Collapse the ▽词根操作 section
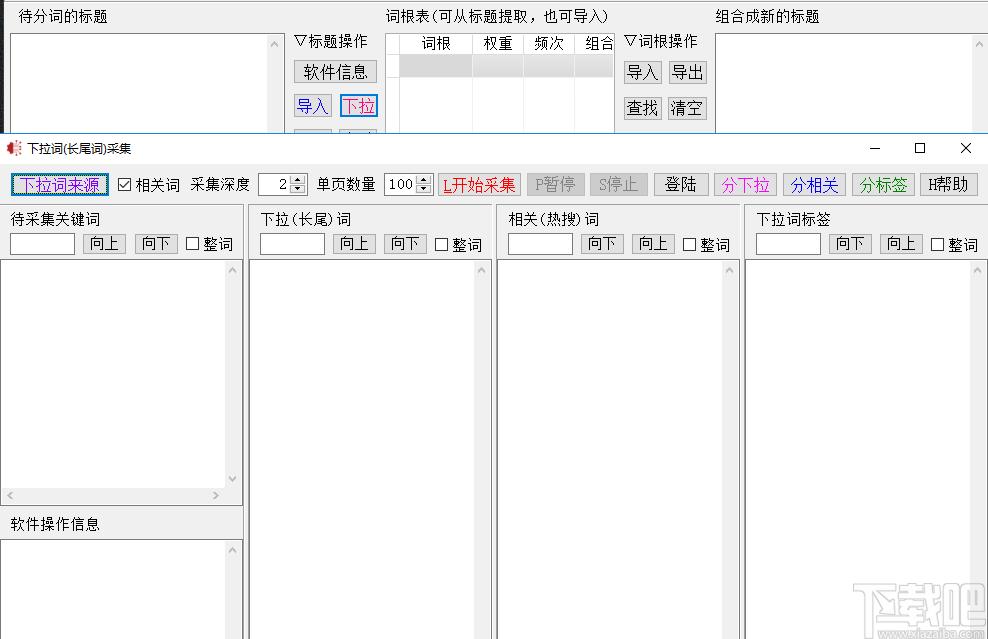This screenshot has width=988, height=639. coord(662,42)
